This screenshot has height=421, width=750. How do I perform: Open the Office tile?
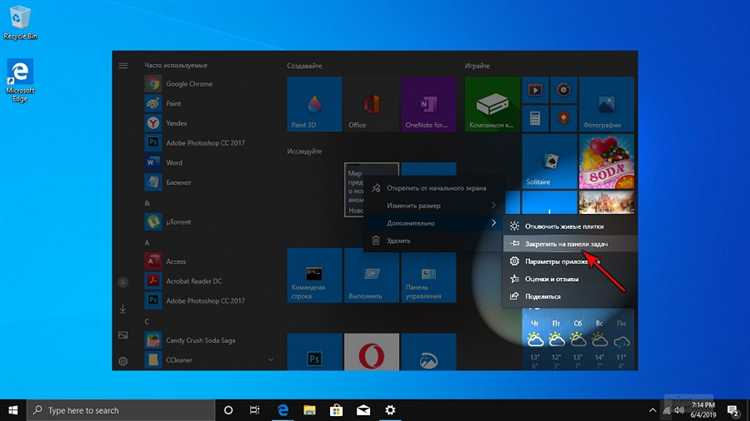371,104
